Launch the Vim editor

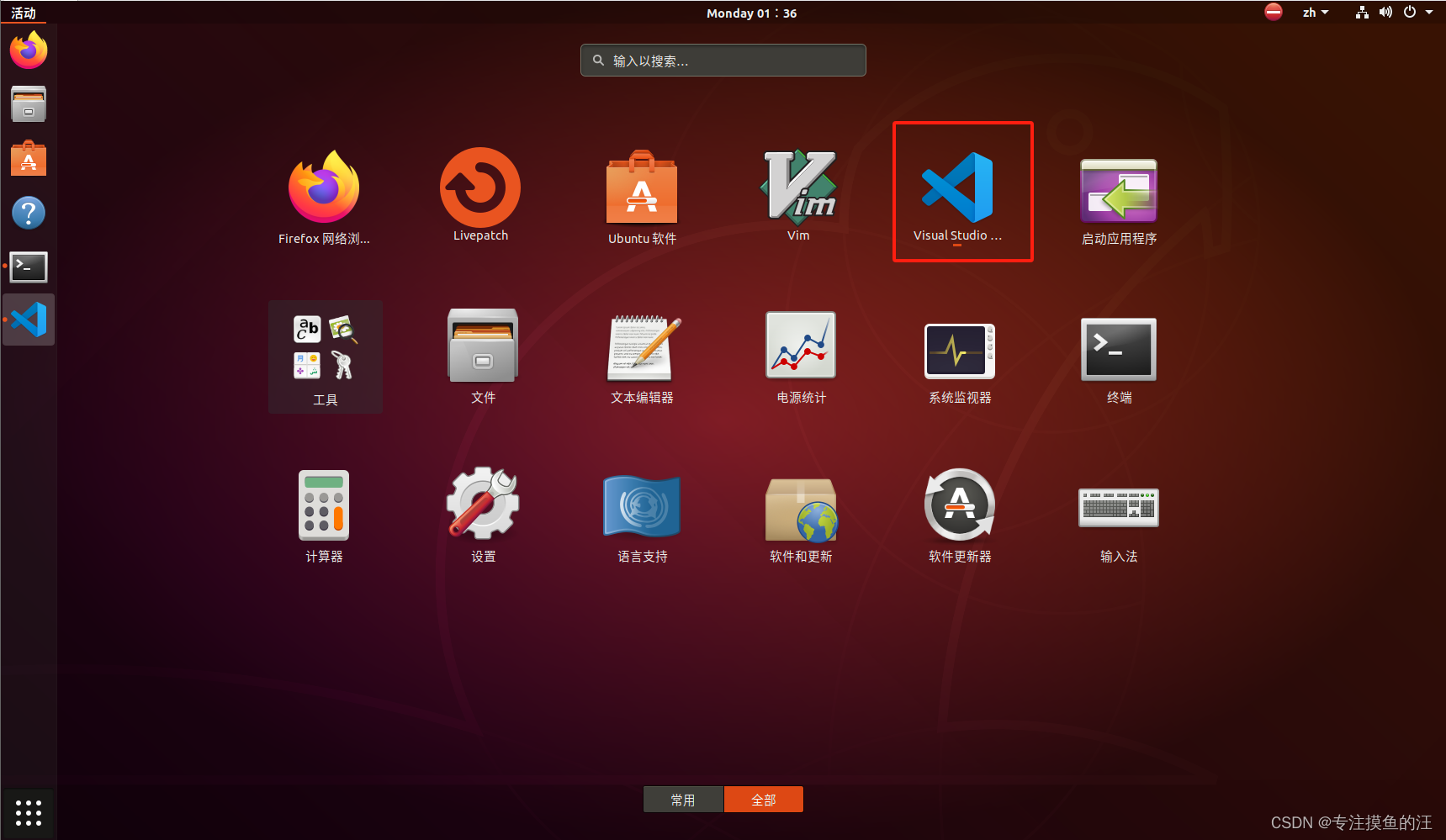click(798, 189)
